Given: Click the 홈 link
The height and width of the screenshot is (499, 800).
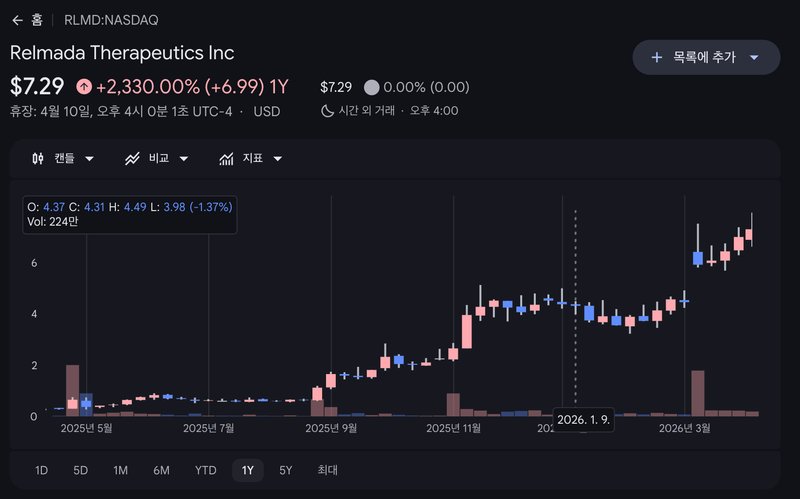Looking at the screenshot, I should tap(37, 20).
